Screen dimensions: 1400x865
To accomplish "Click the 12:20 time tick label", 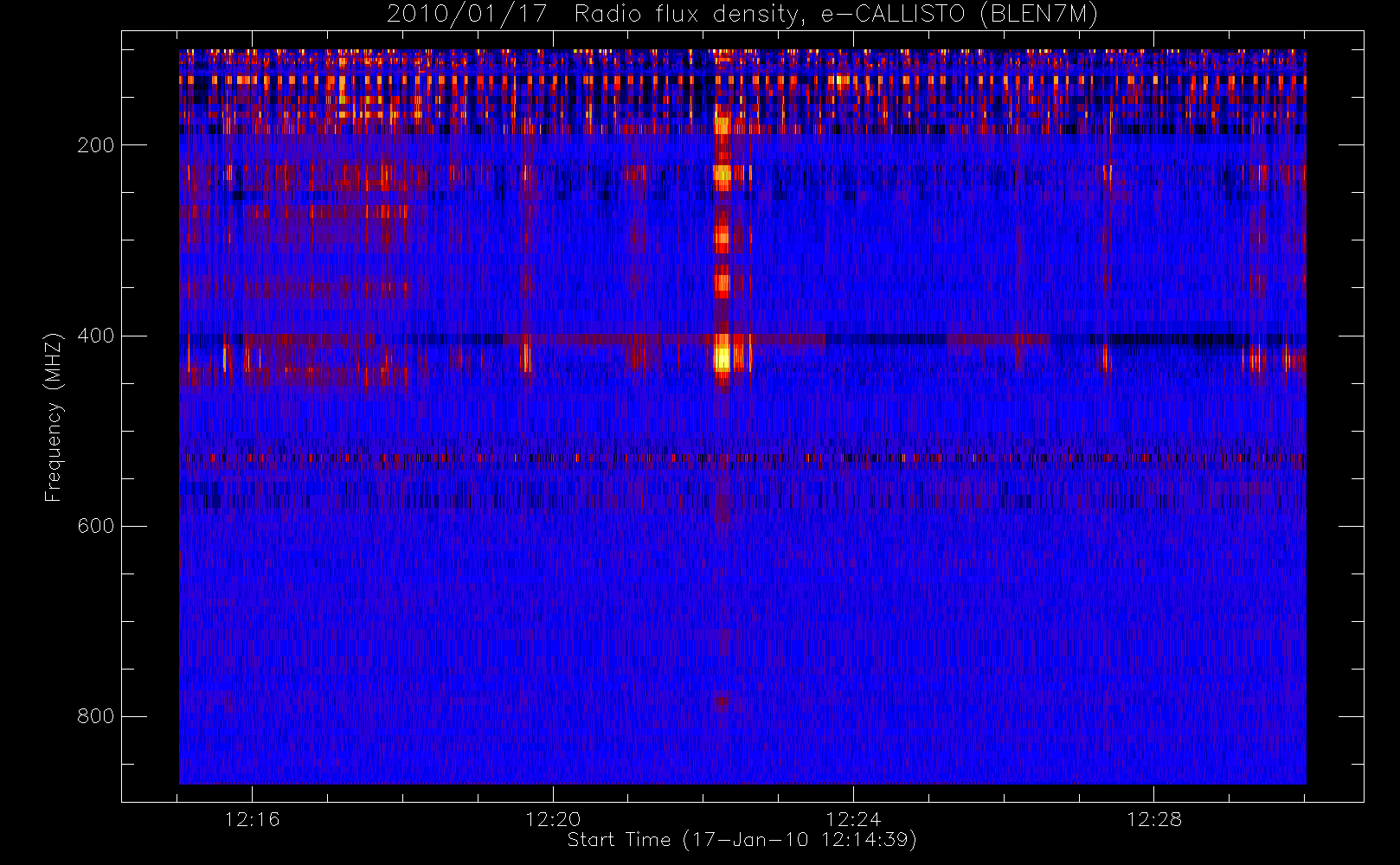I will [x=553, y=818].
